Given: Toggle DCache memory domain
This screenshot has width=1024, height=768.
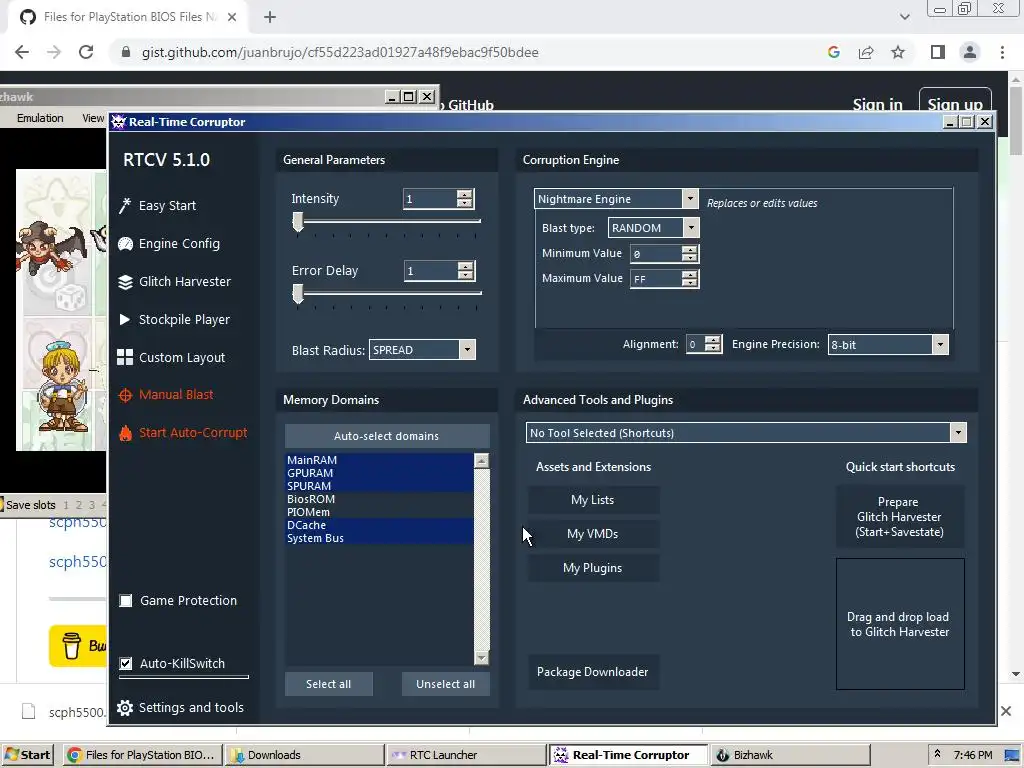Looking at the screenshot, I should point(379,525).
